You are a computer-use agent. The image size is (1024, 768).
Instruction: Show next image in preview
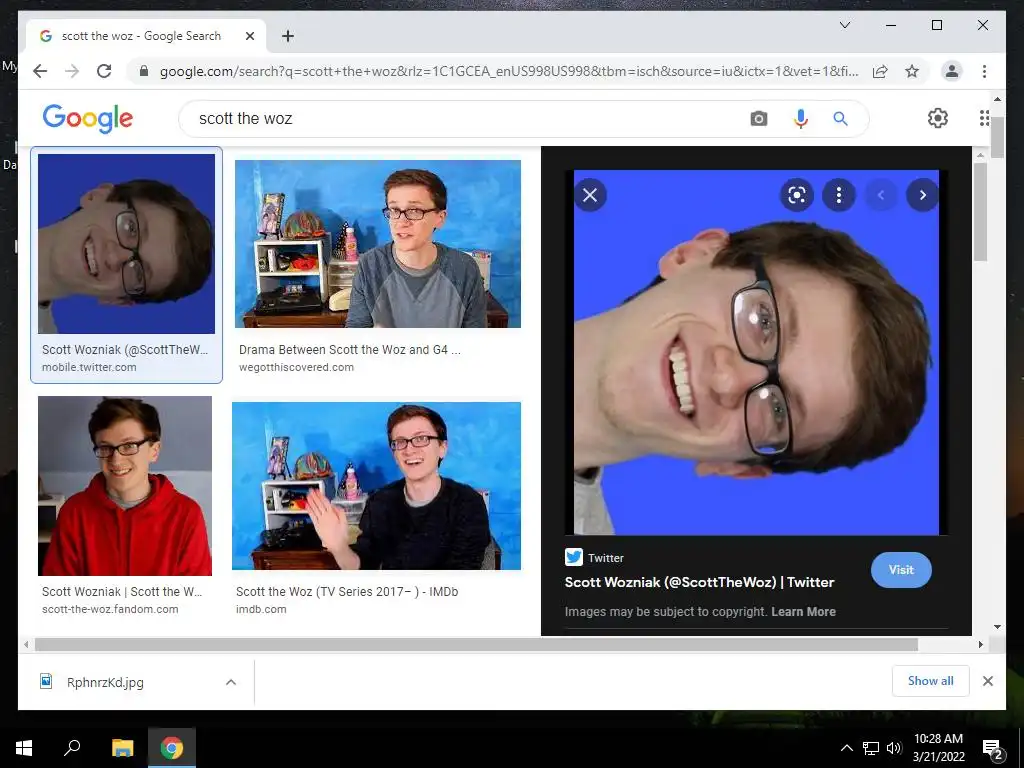click(x=922, y=195)
